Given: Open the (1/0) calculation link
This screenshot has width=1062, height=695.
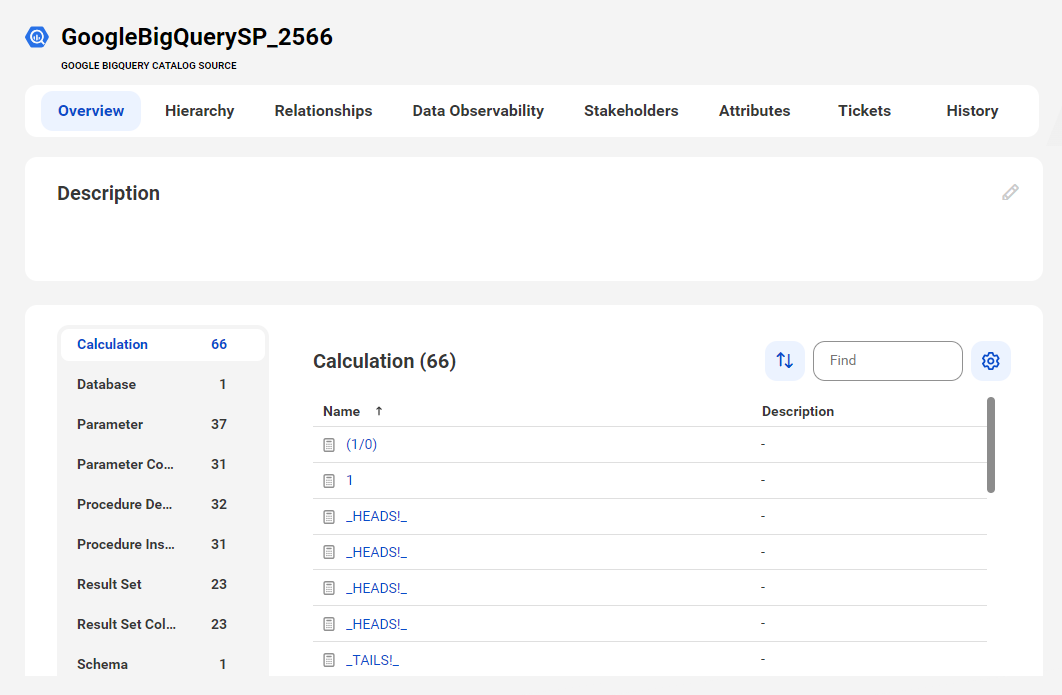Looking at the screenshot, I should pyautogui.click(x=361, y=444).
